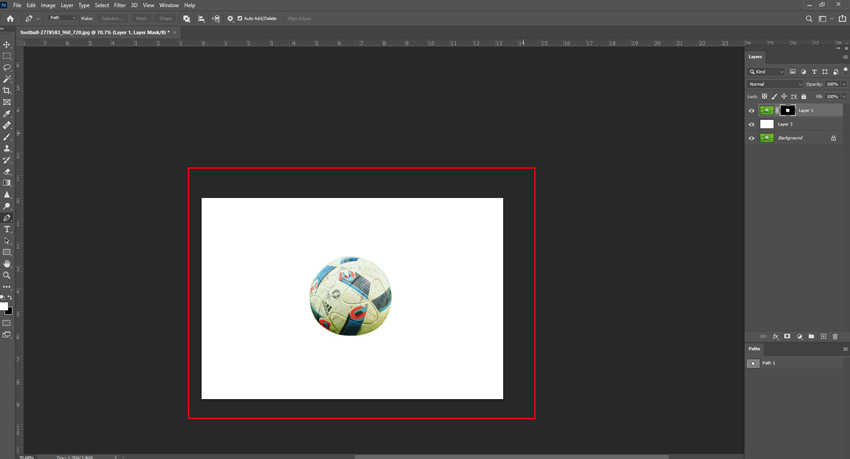Open the File menu

pyautogui.click(x=17, y=5)
